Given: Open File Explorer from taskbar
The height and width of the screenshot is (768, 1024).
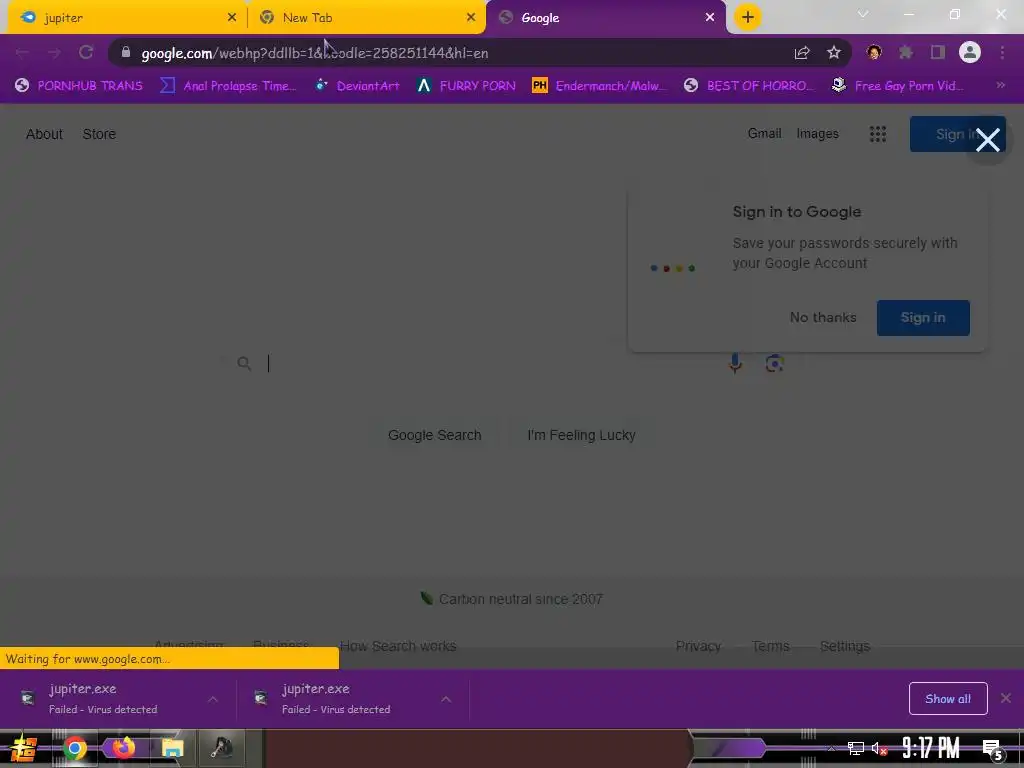Looking at the screenshot, I should pos(172,748).
